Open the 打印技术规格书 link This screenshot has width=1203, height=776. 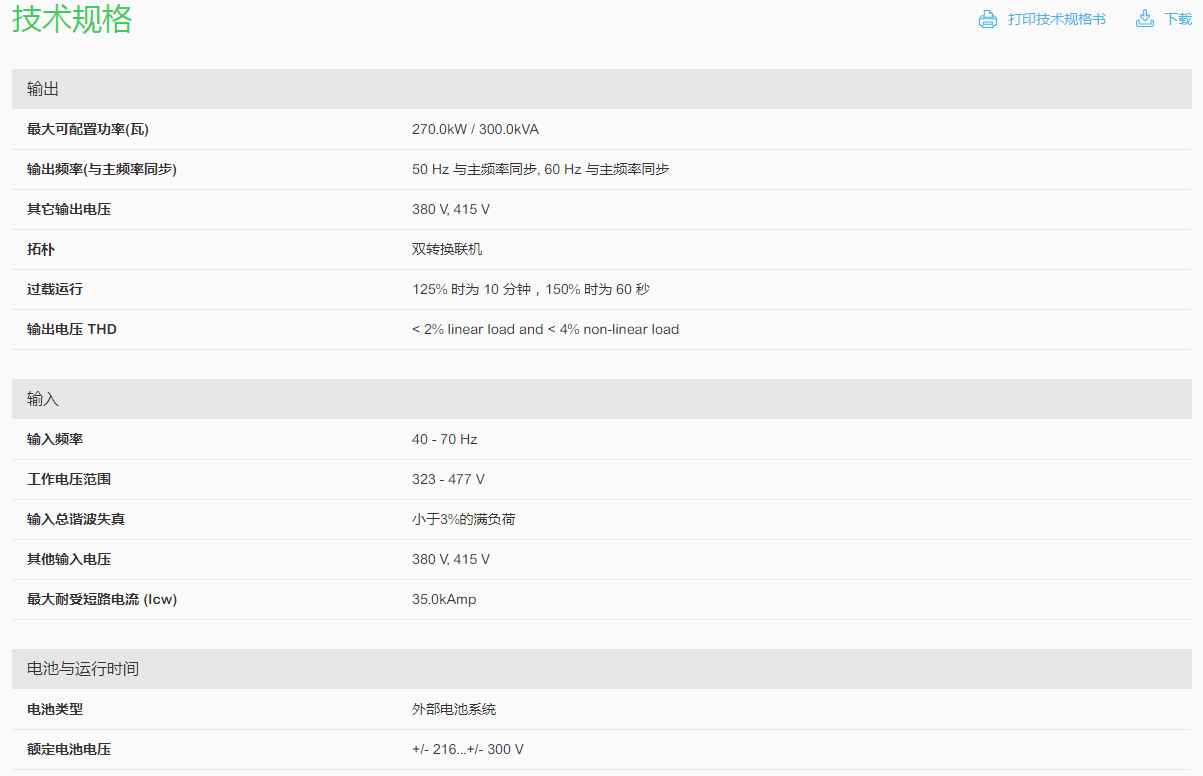click(x=1056, y=19)
